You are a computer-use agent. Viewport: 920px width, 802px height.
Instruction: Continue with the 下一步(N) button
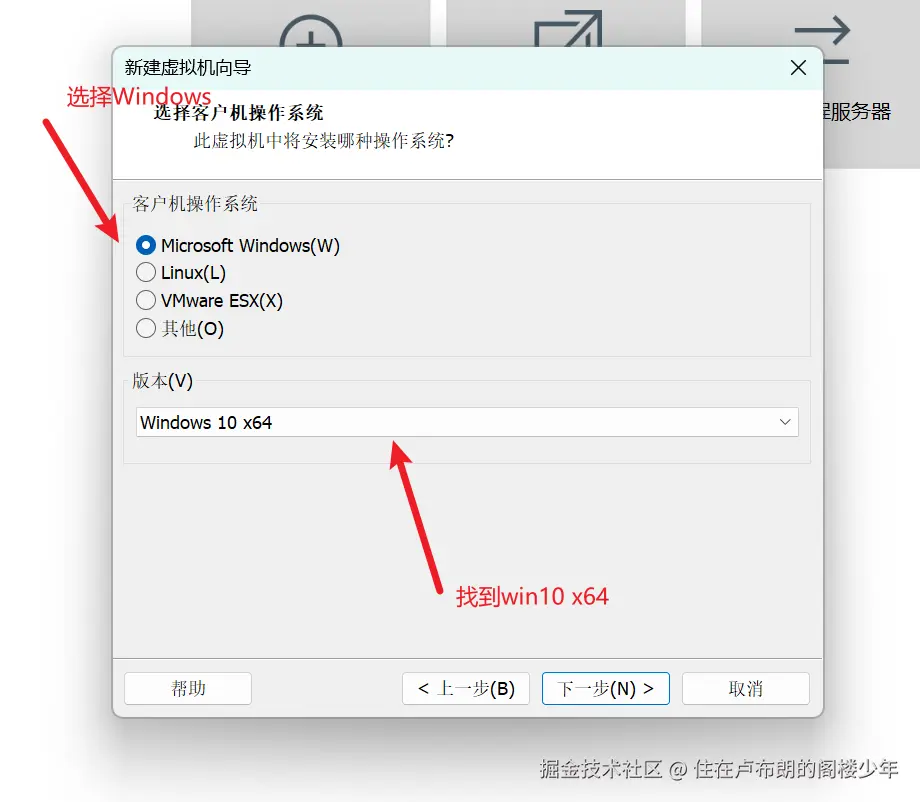606,688
